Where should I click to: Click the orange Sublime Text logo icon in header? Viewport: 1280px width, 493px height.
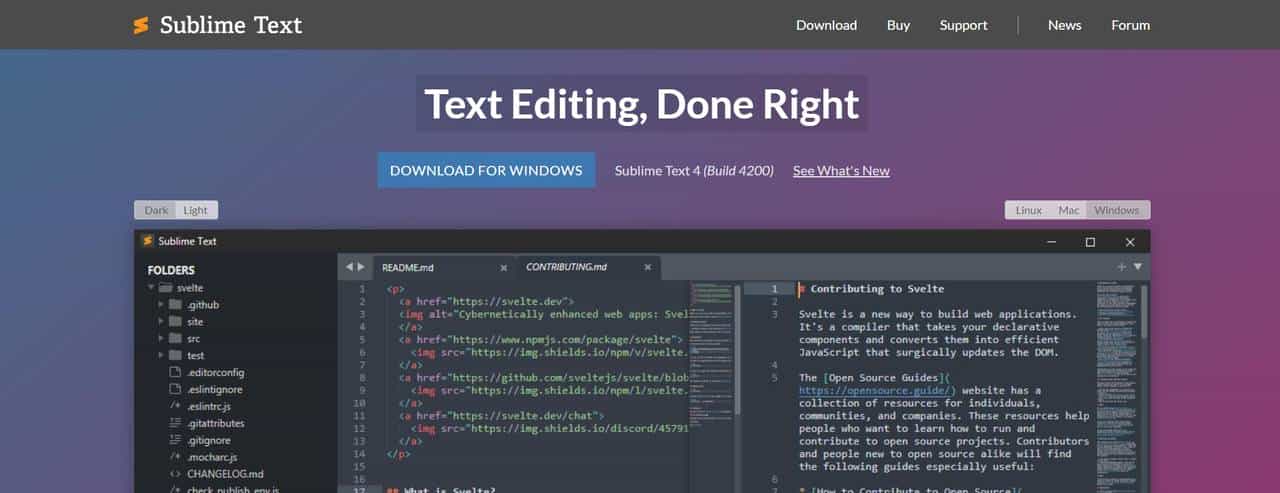tap(141, 25)
